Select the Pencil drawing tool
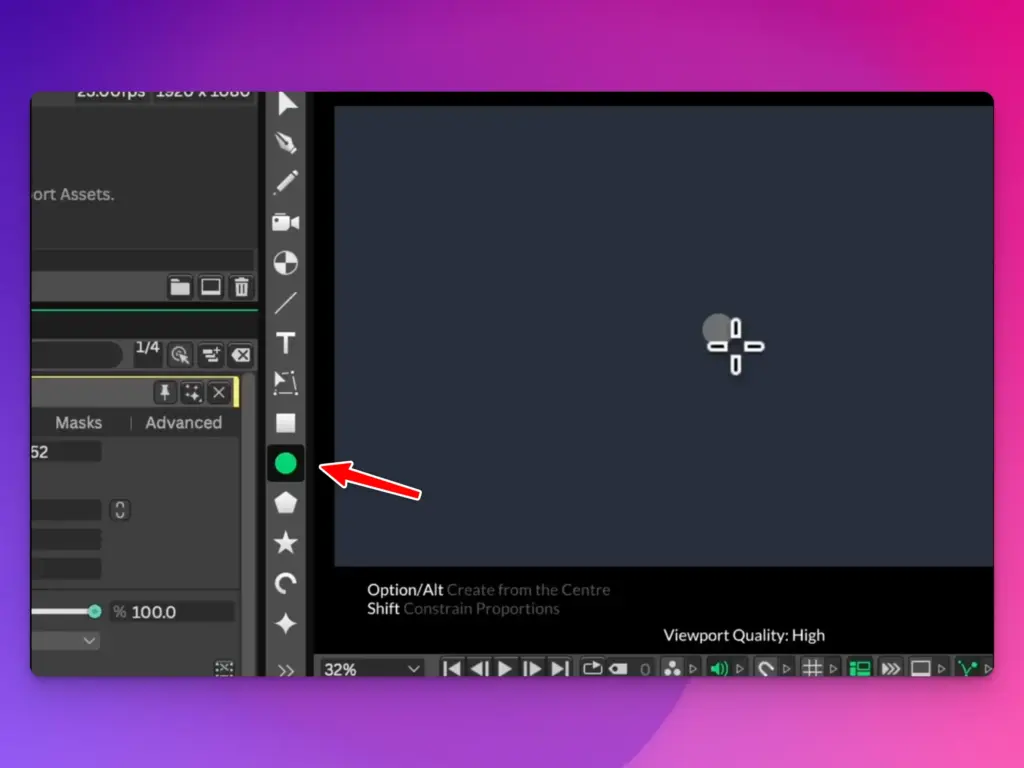Screen dimensions: 1024x768 coord(285,182)
